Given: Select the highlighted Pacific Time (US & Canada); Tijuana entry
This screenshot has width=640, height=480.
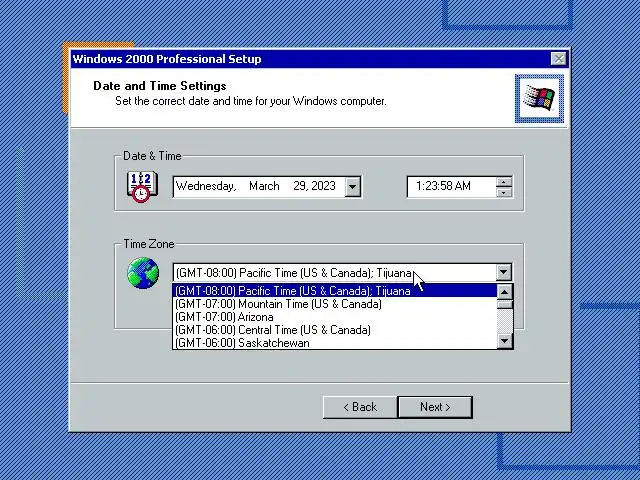Looking at the screenshot, I should tap(334, 291).
